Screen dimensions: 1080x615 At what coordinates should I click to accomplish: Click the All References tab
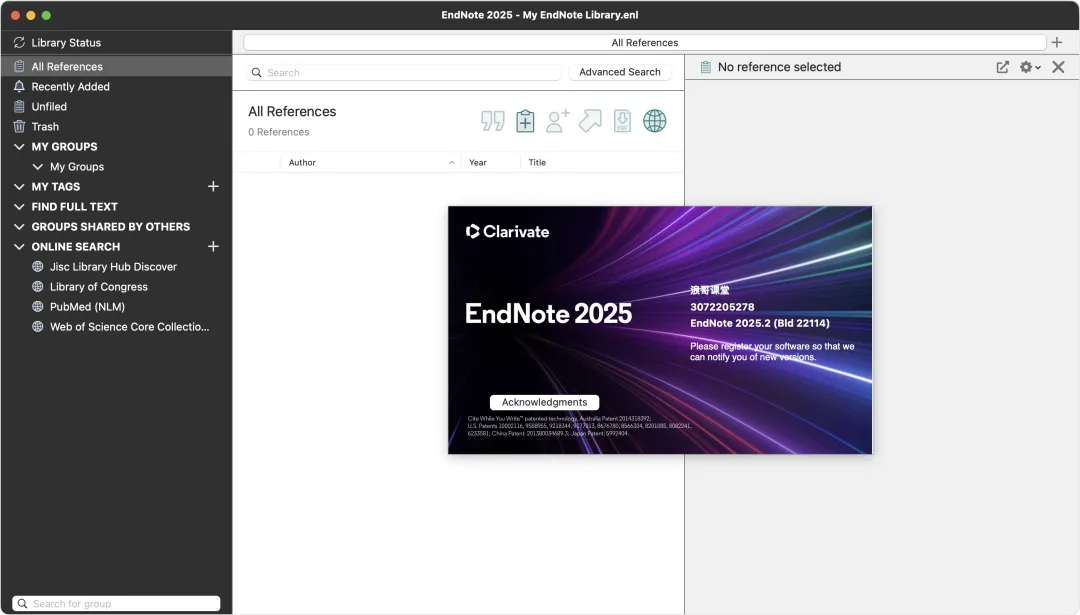tap(645, 43)
